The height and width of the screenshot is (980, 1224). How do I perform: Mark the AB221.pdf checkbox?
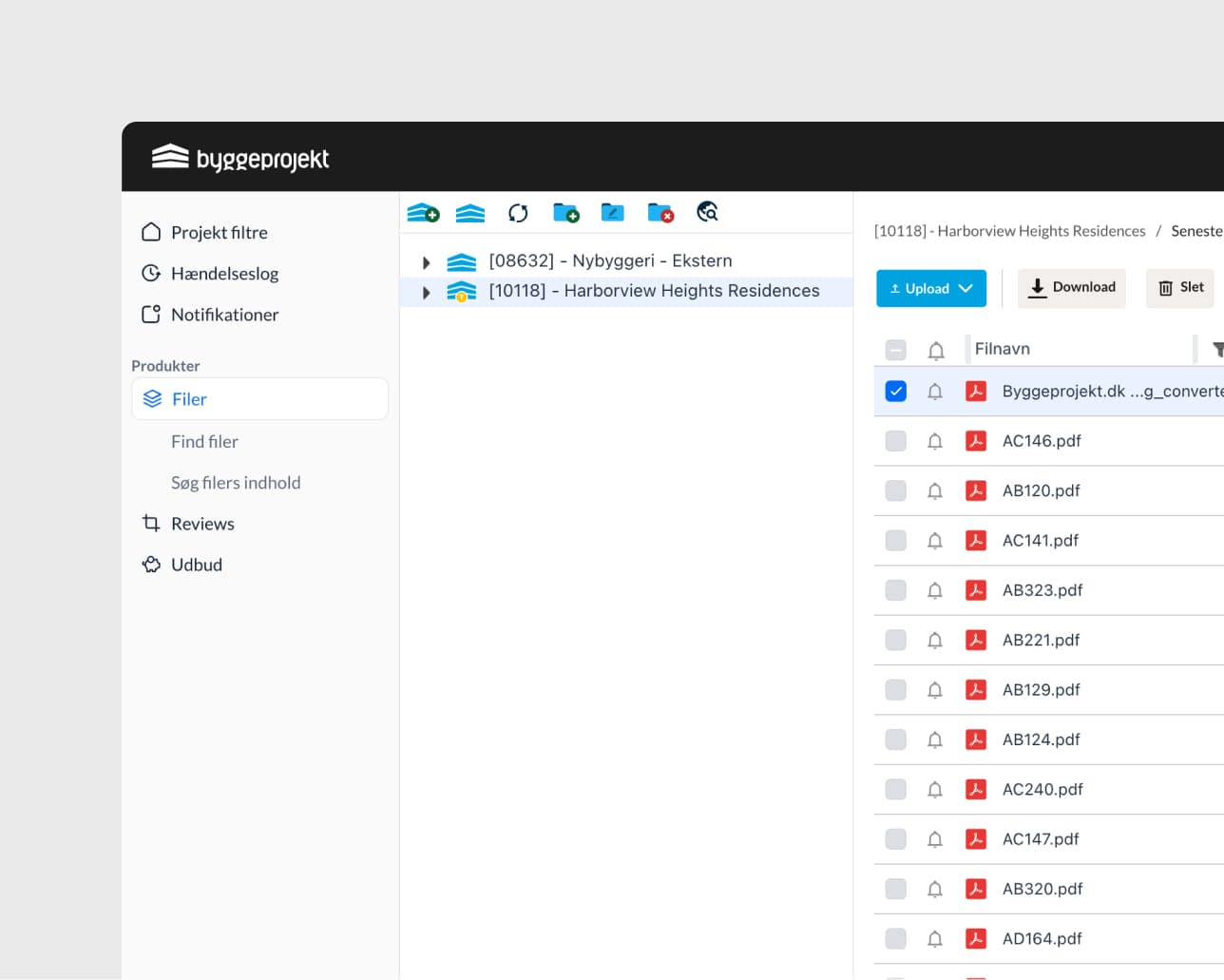(x=896, y=640)
